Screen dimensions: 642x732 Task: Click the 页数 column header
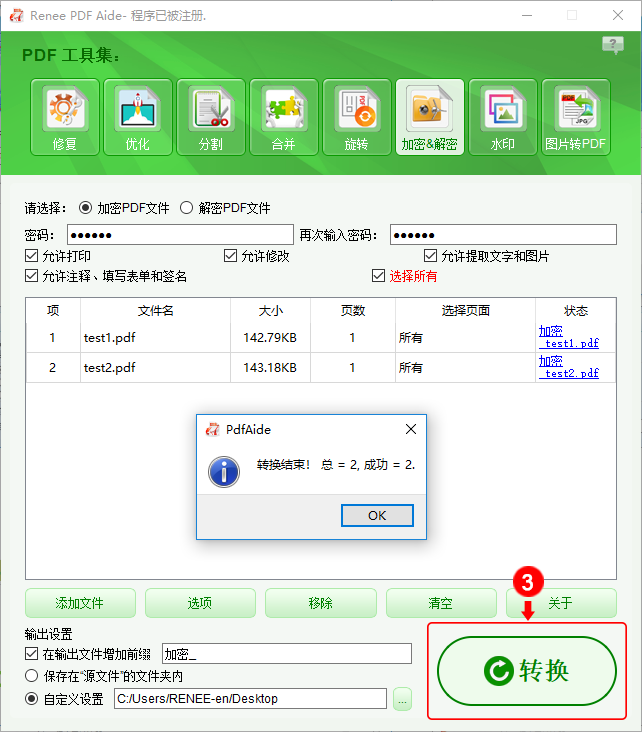point(353,310)
